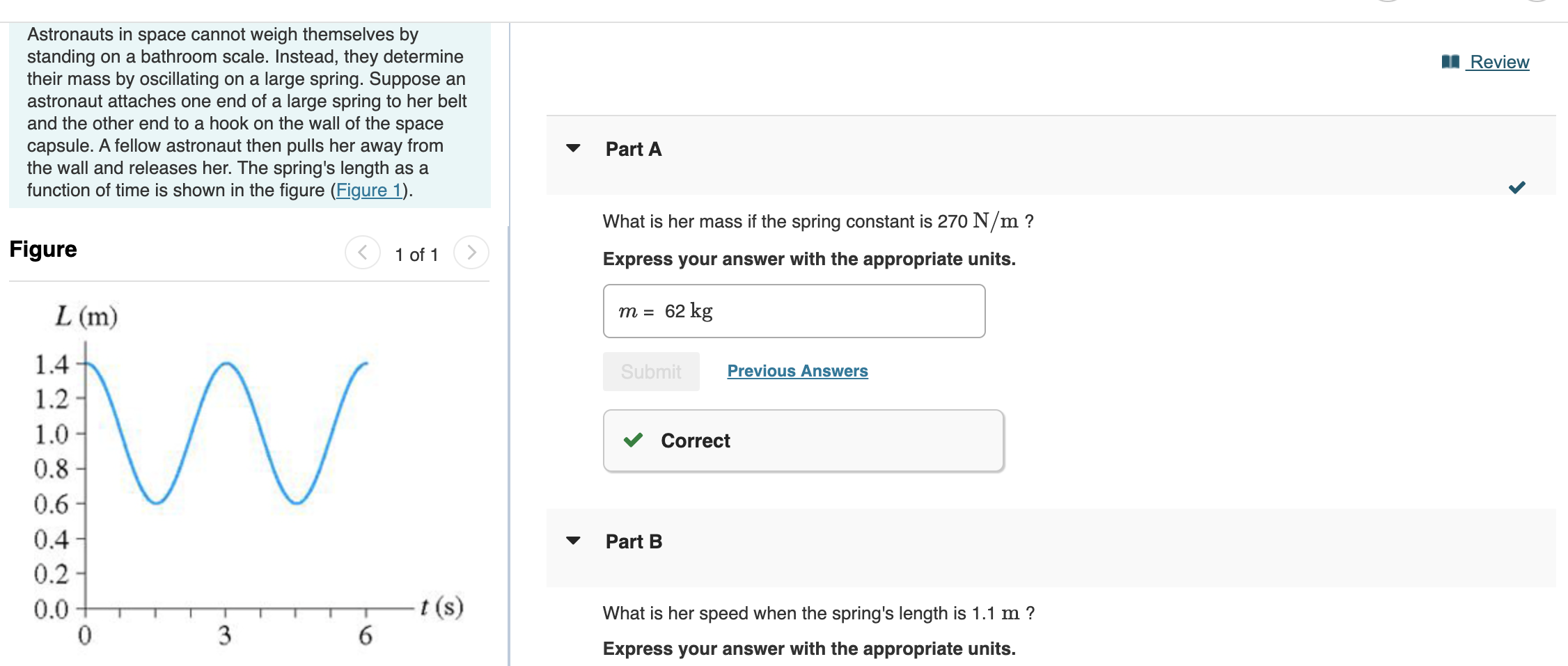Click the Review book icon
This screenshot has height=666, width=1568.
pyautogui.click(x=1450, y=62)
